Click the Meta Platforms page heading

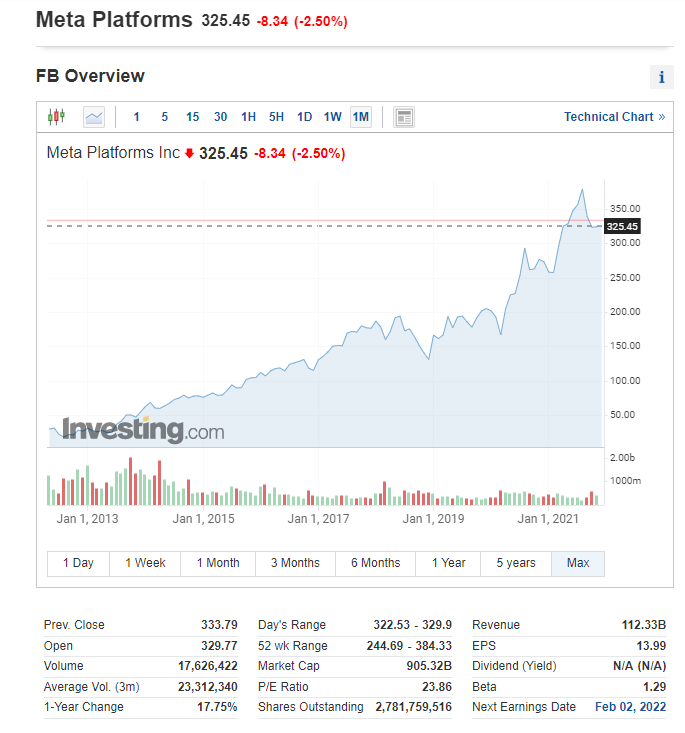click(x=114, y=20)
